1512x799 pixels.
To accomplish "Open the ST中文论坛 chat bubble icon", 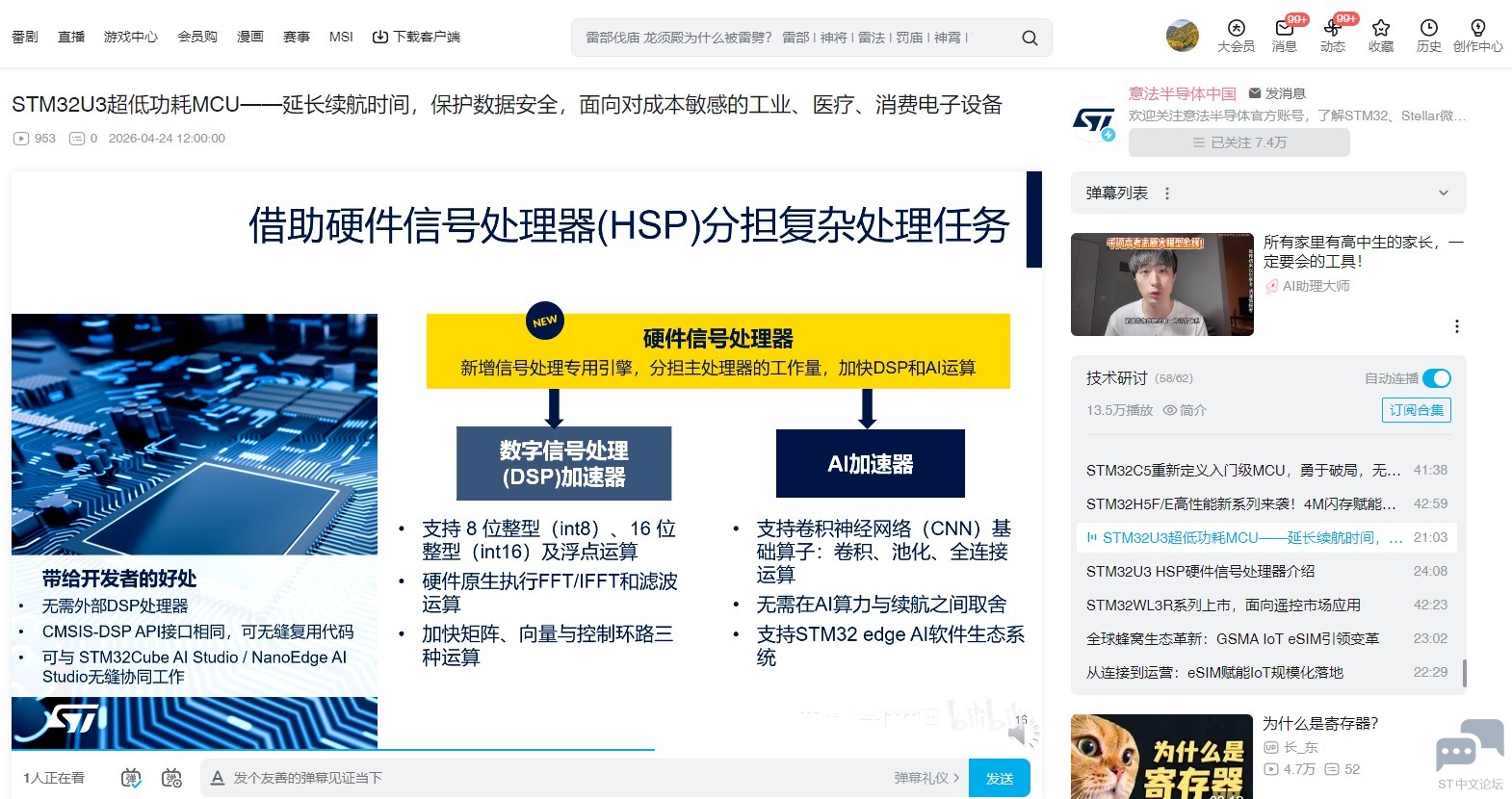I will 1470,747.
